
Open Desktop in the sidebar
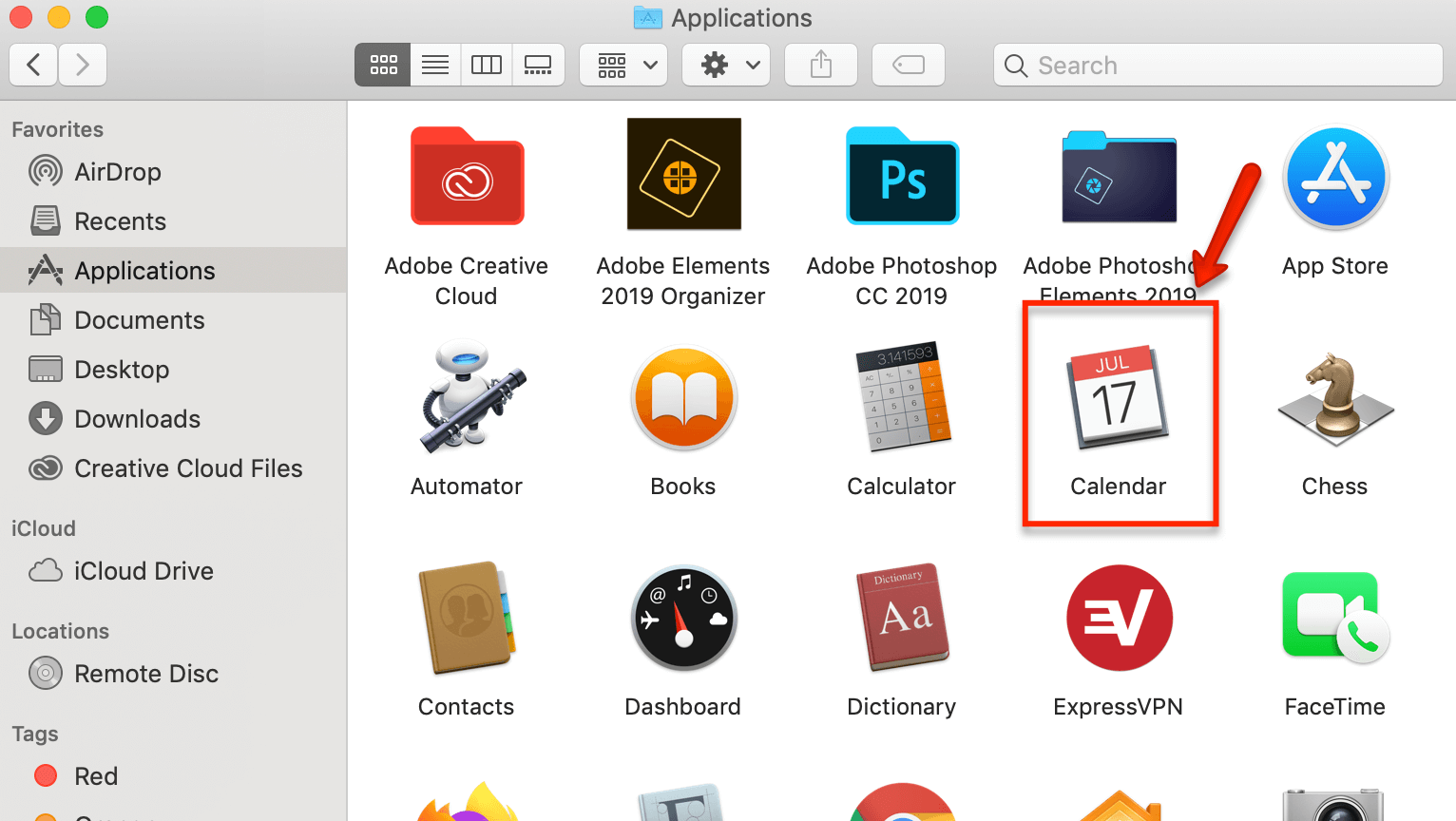(x=173, y=370)
